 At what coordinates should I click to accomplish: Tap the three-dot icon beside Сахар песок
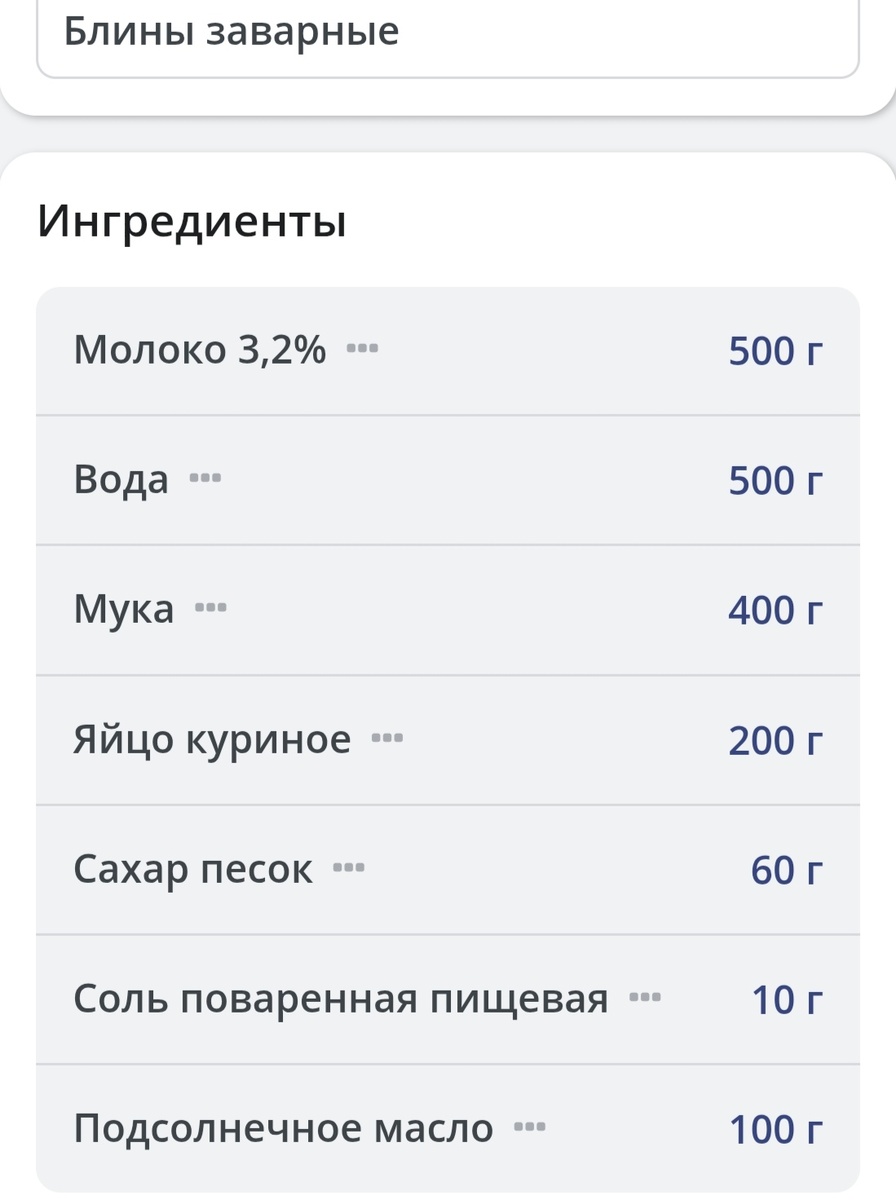[x=349, y=868]
